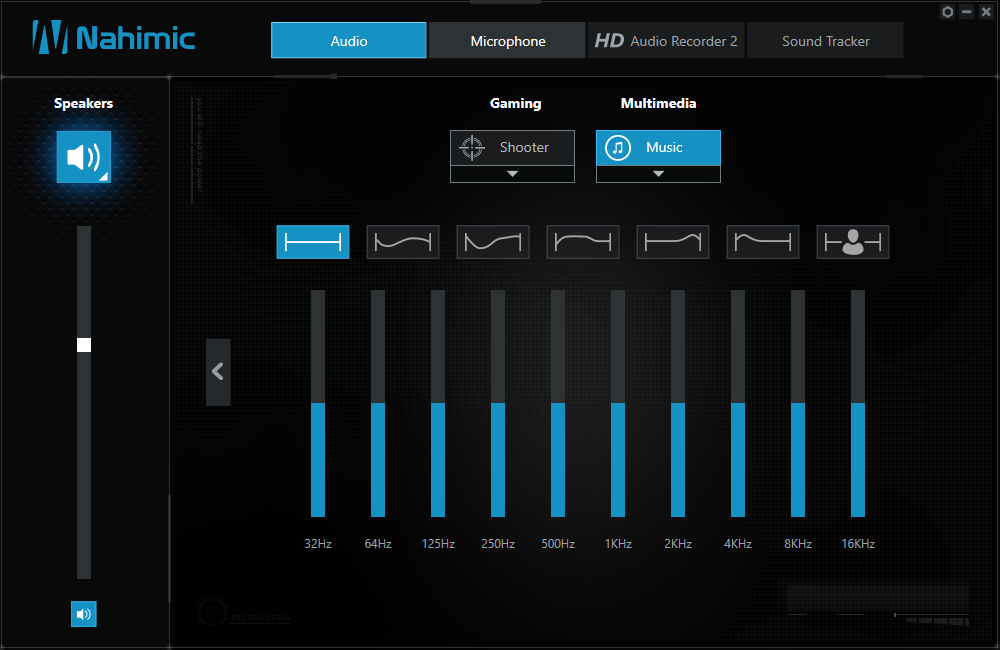Select the third equalizer curve preset
The image size is (1000, 650).
pyautogui.click(x=493, y=242)
